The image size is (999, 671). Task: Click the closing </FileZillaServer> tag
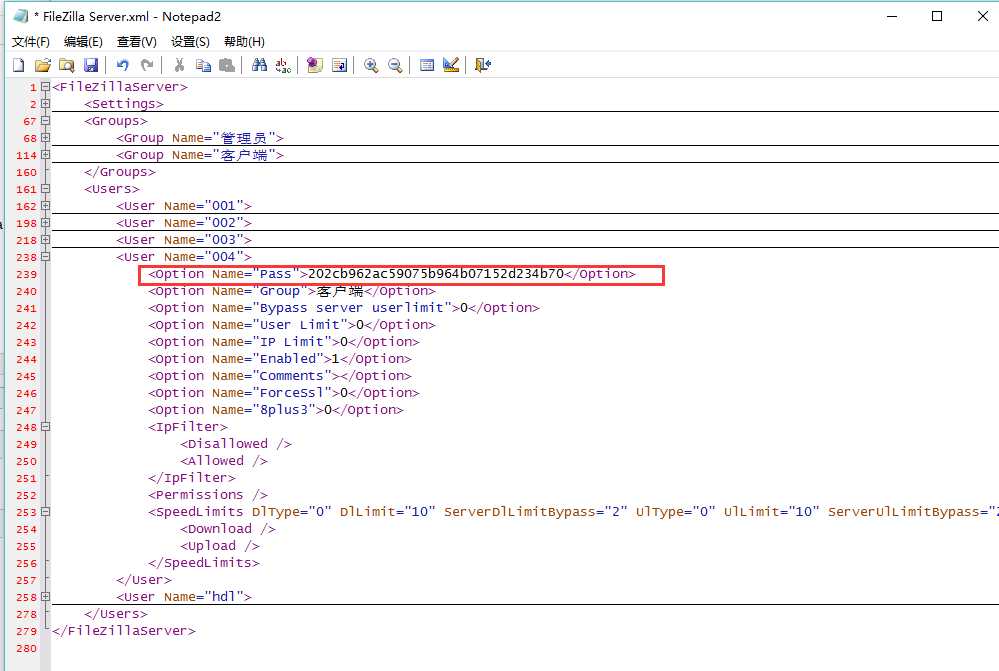(124, 631)
